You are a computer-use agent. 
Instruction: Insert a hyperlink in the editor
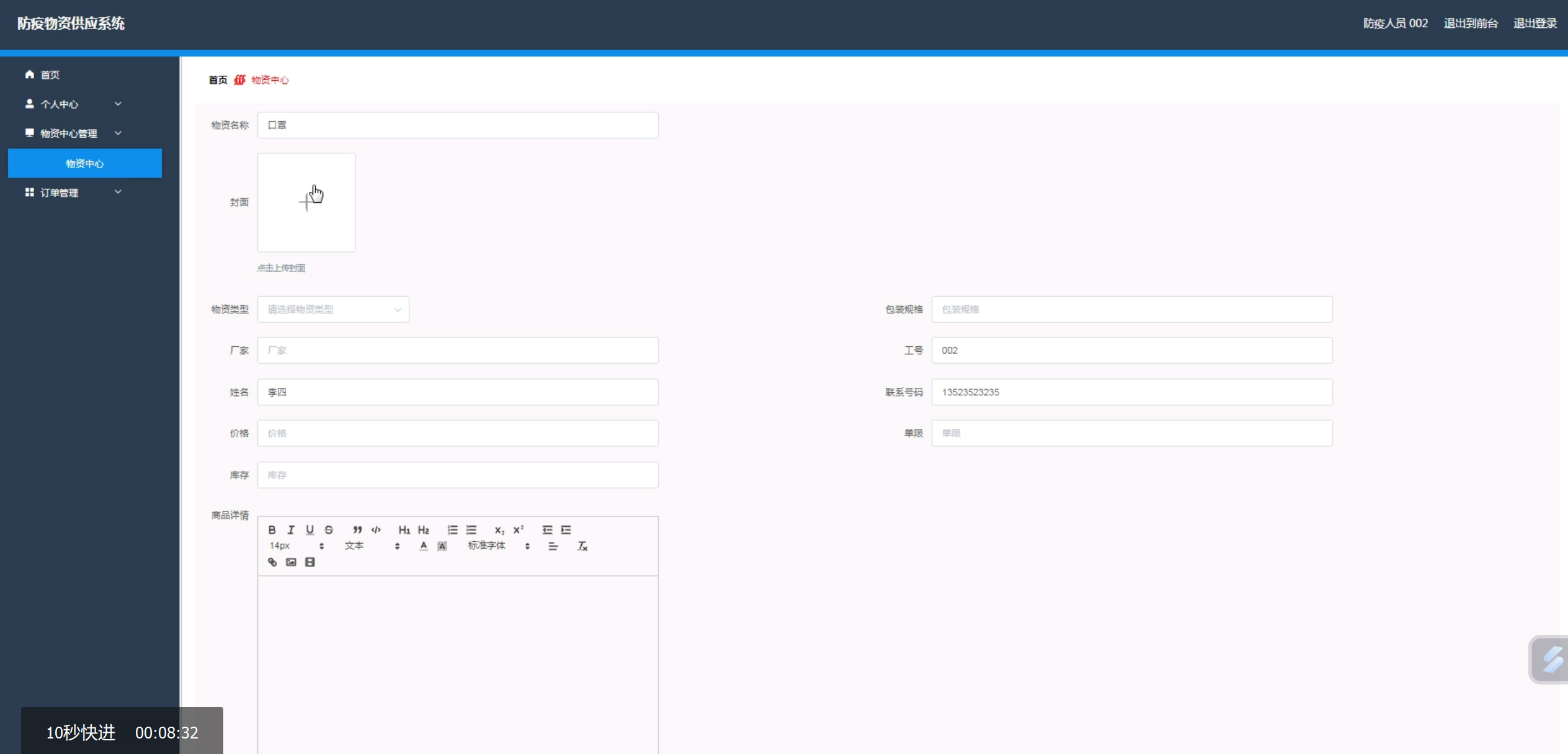point(272,562)
